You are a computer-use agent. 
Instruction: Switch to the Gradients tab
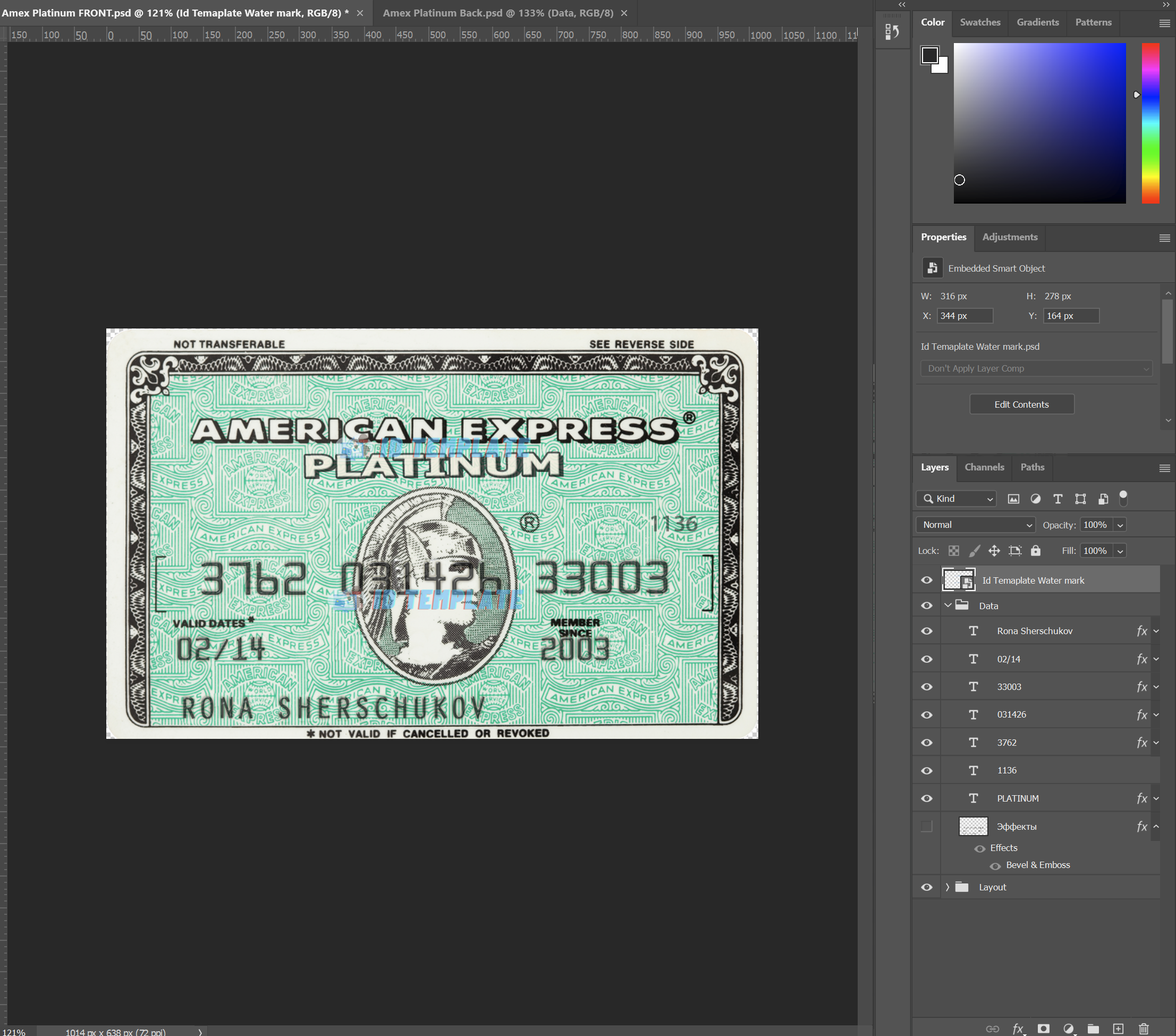1037,22
